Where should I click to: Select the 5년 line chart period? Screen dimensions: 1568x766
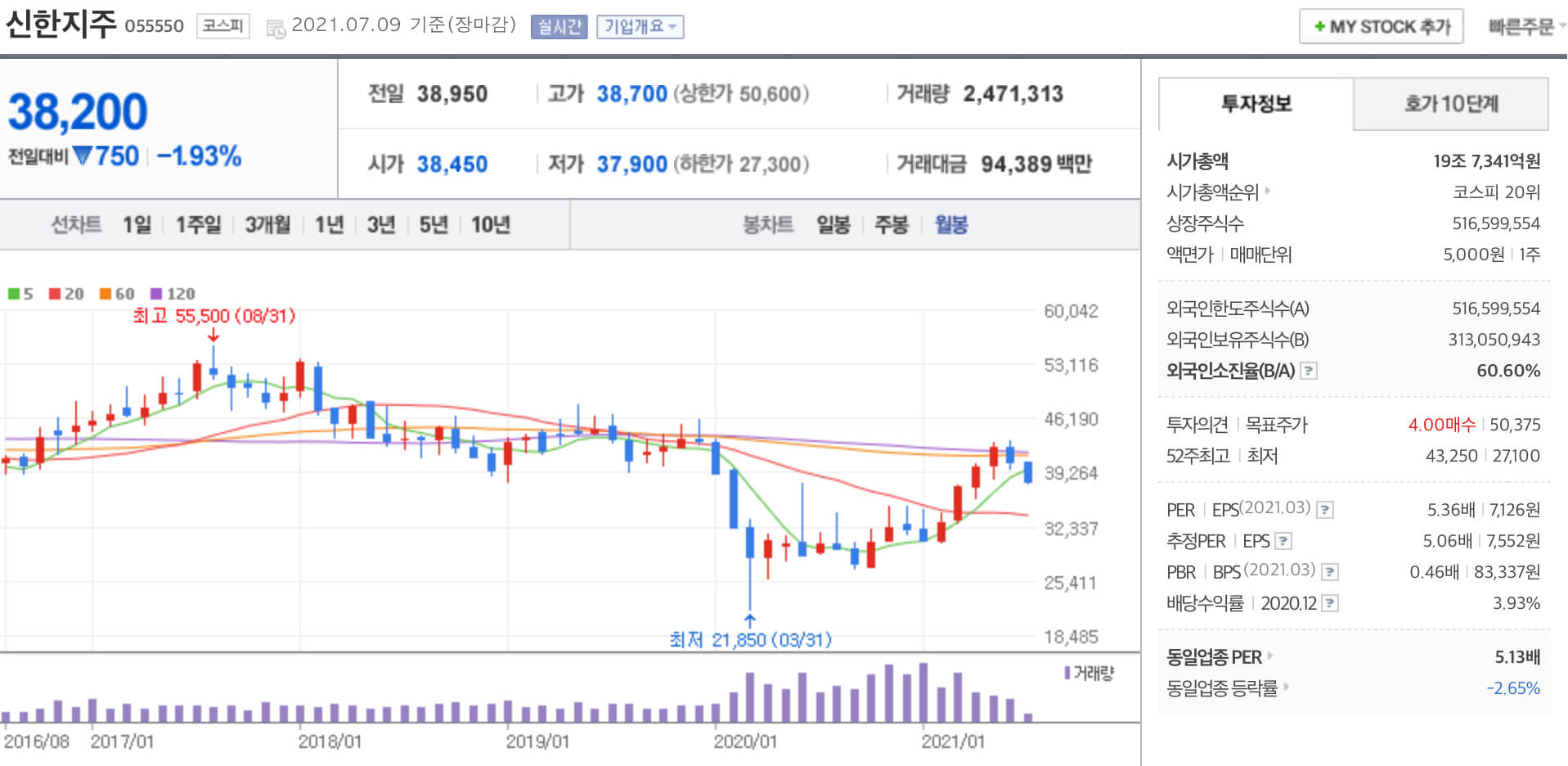click(434, 224)
